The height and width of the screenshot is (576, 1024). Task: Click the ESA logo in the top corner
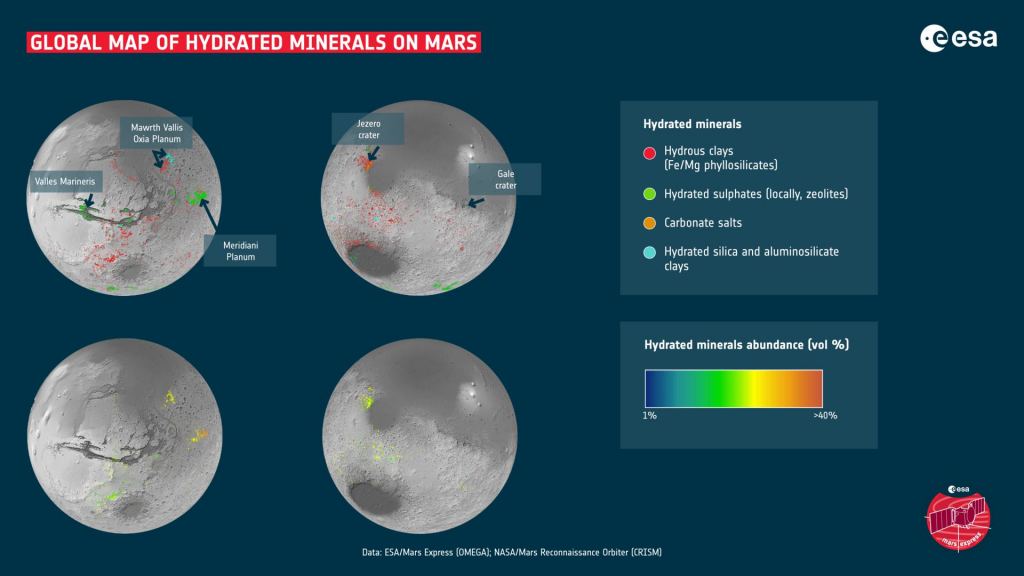(x=958, y=40)
